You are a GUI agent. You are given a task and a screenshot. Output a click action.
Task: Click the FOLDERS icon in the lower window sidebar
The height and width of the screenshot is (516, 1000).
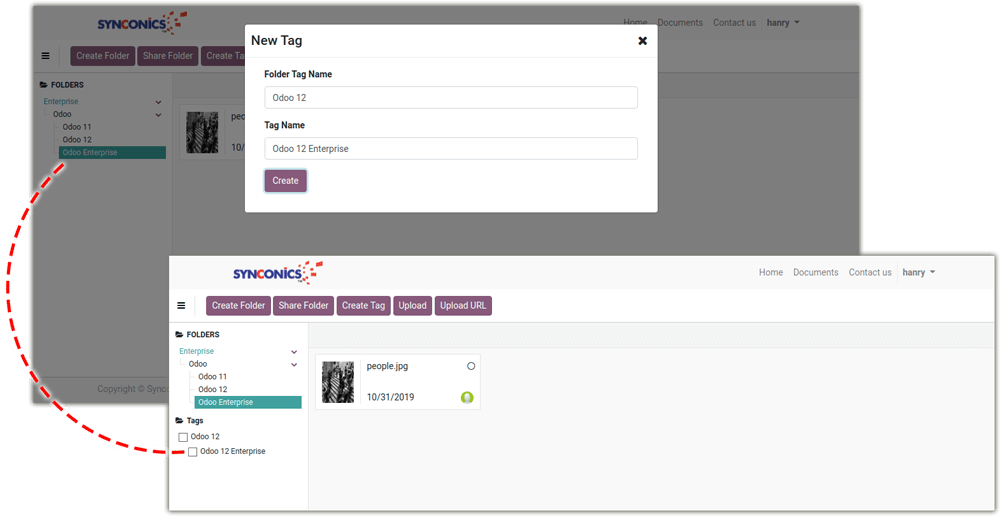pos(179,335)
